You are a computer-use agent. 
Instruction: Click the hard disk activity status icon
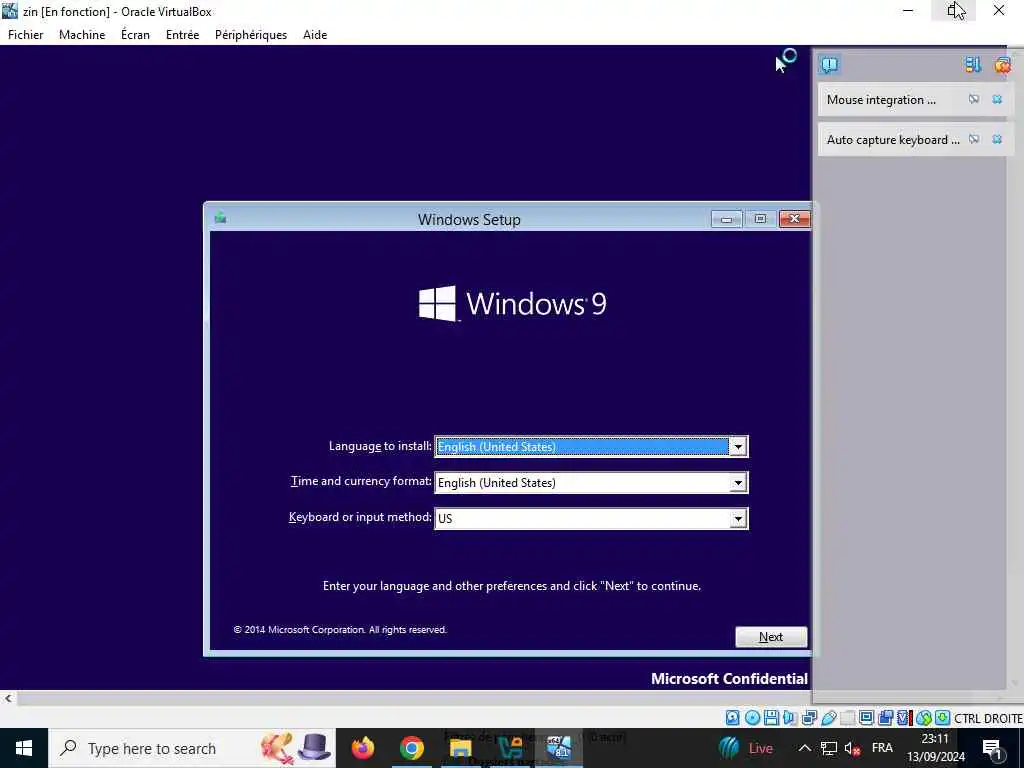pyautogui.click(x=732, y=718)
